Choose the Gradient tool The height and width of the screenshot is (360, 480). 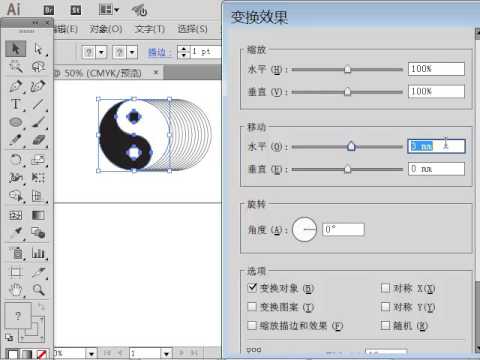pos(38,215)
